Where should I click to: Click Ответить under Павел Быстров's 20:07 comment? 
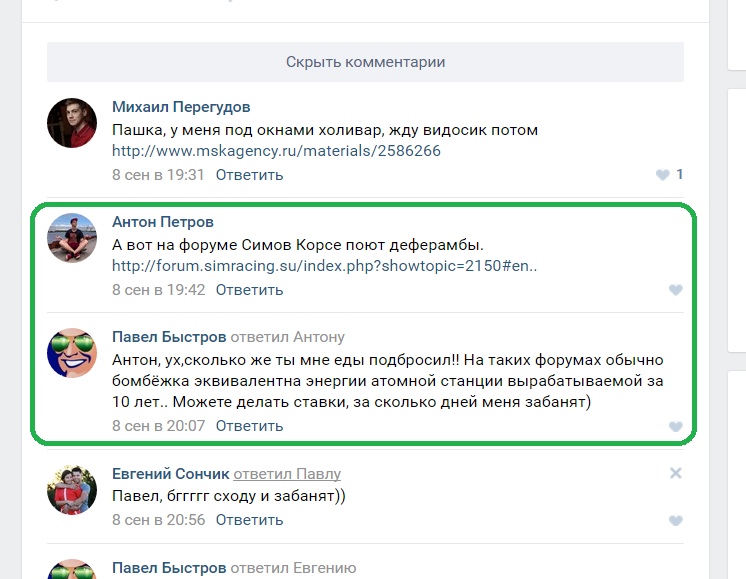249,426
